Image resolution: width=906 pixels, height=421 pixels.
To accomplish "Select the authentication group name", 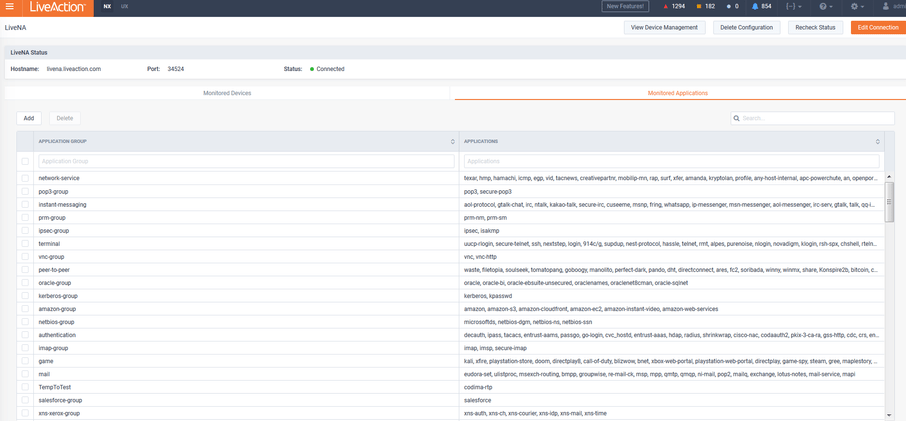I will 57,335.
